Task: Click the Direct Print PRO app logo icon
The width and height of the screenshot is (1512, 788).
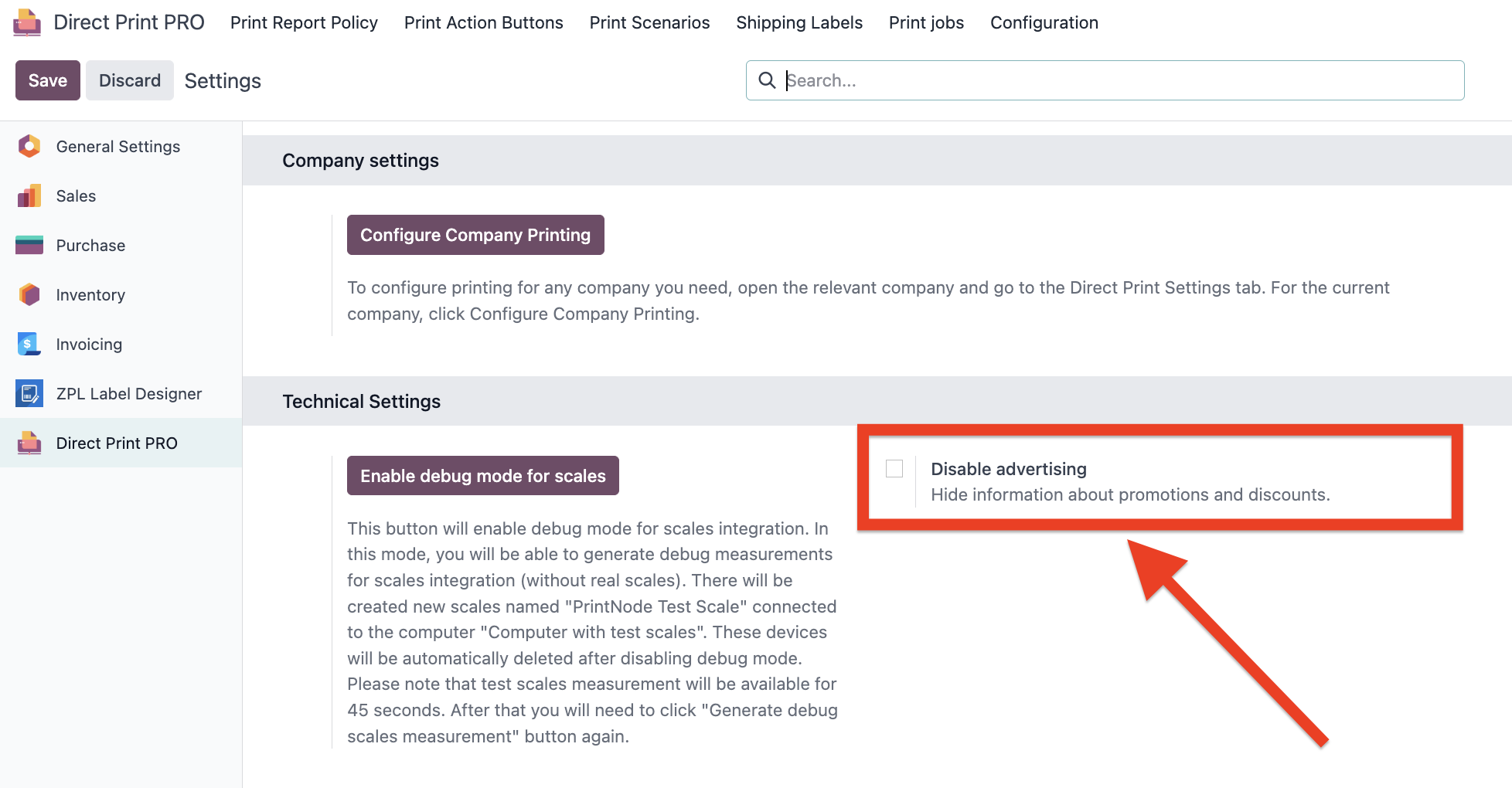Action: click(x=27, y=22)
